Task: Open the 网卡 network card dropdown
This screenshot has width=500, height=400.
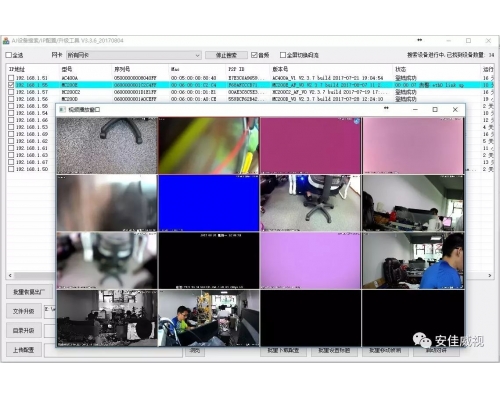Action: (x=134, y=55)
